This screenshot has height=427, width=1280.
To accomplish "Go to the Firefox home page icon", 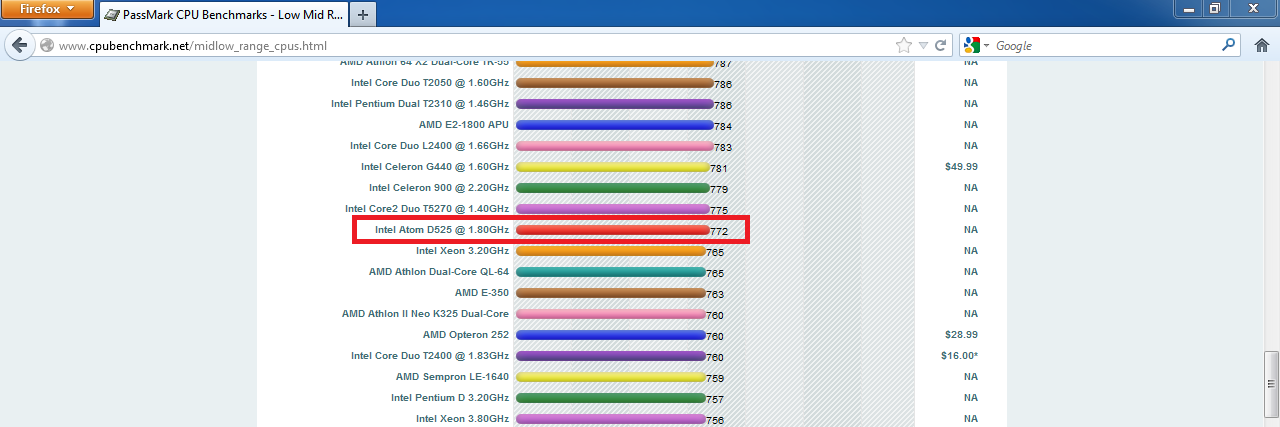I will (1262, 45).
